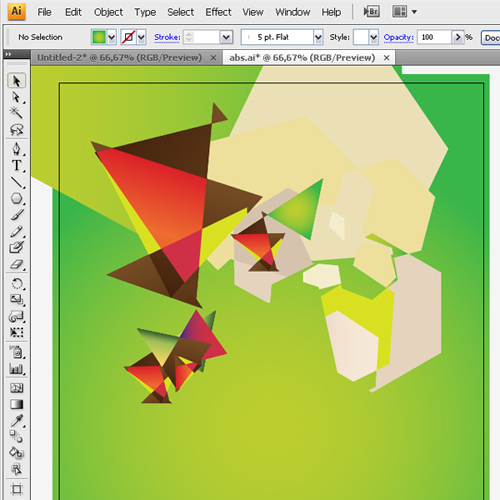Open the Fill color dropdown arrow

pyautogui.click(x=112, y=37)
